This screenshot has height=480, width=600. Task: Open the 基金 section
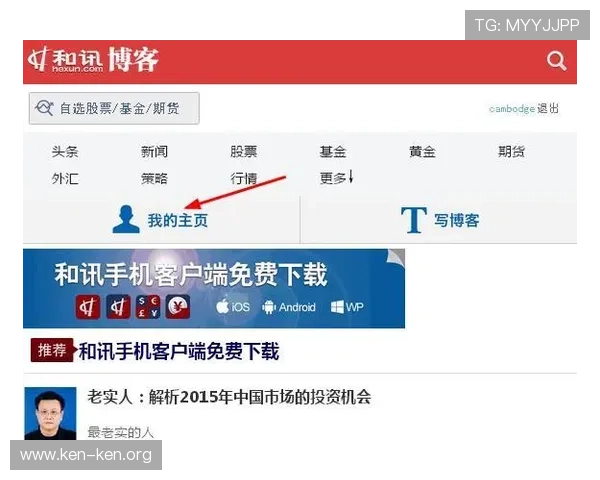tap(333, 152)
